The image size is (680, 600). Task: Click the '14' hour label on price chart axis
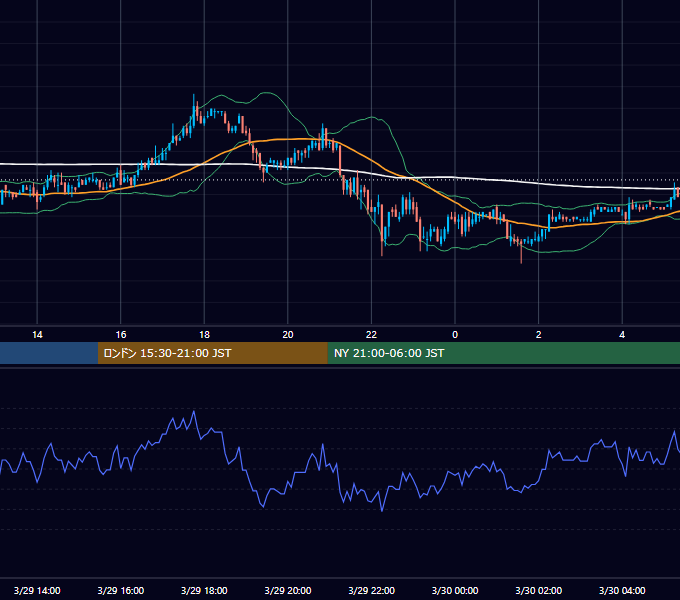coord(37,335)
